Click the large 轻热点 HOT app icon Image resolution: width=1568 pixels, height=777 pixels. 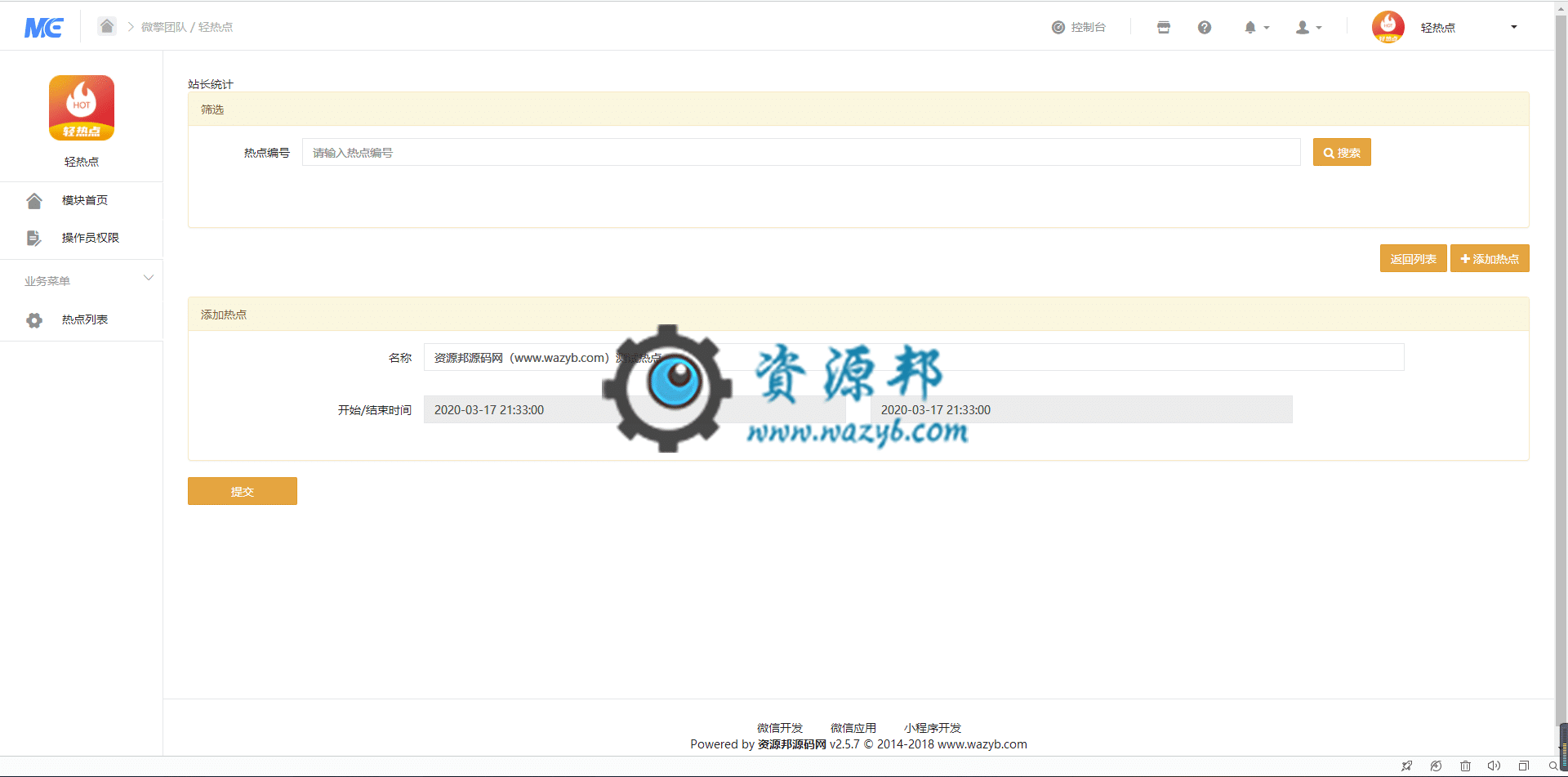pyautogui.click(x=82, y=108)
